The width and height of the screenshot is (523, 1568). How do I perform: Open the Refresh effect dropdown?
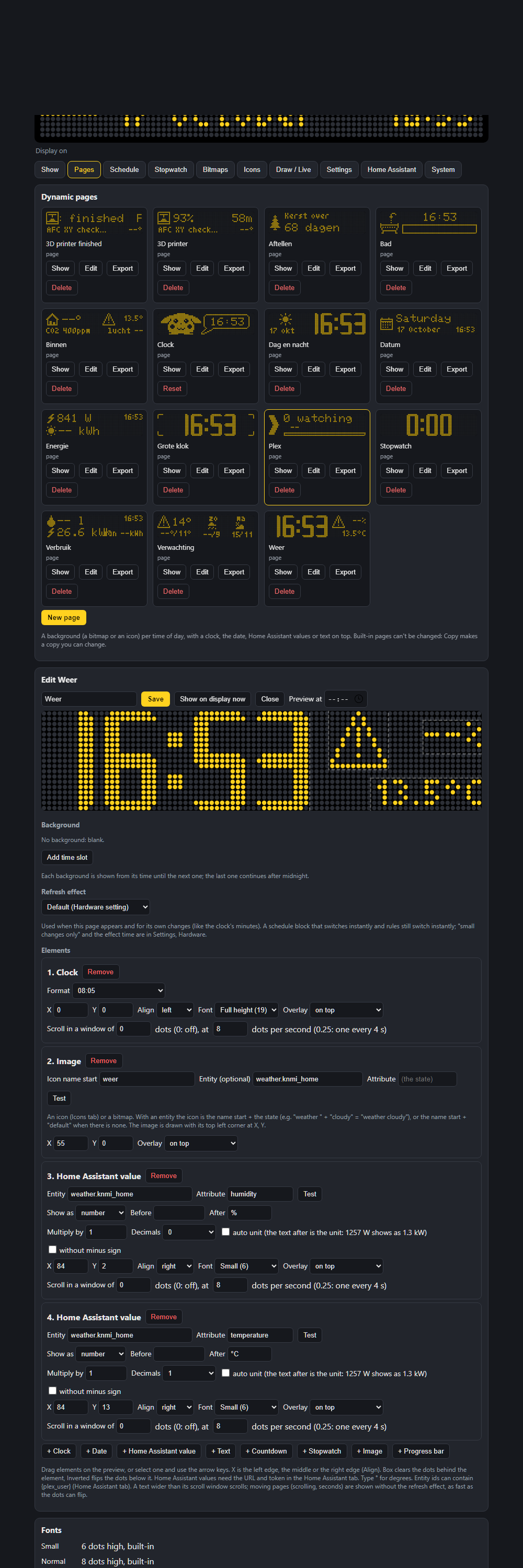click(96, 907)
